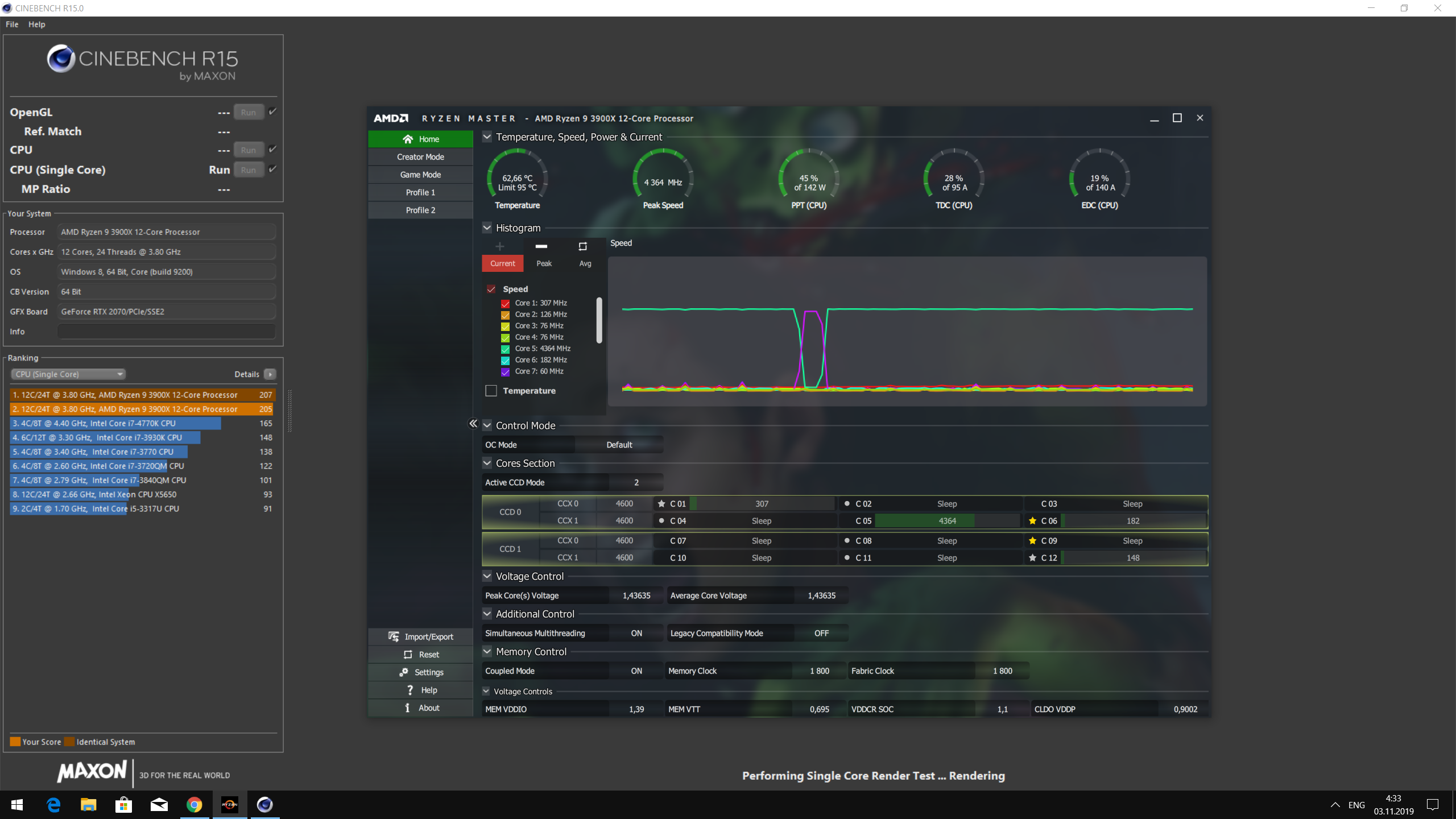The image size is (1456, 819).
Task: Open the CPU (Single Core) ranking dropdown
Action: tap(68, 374)
